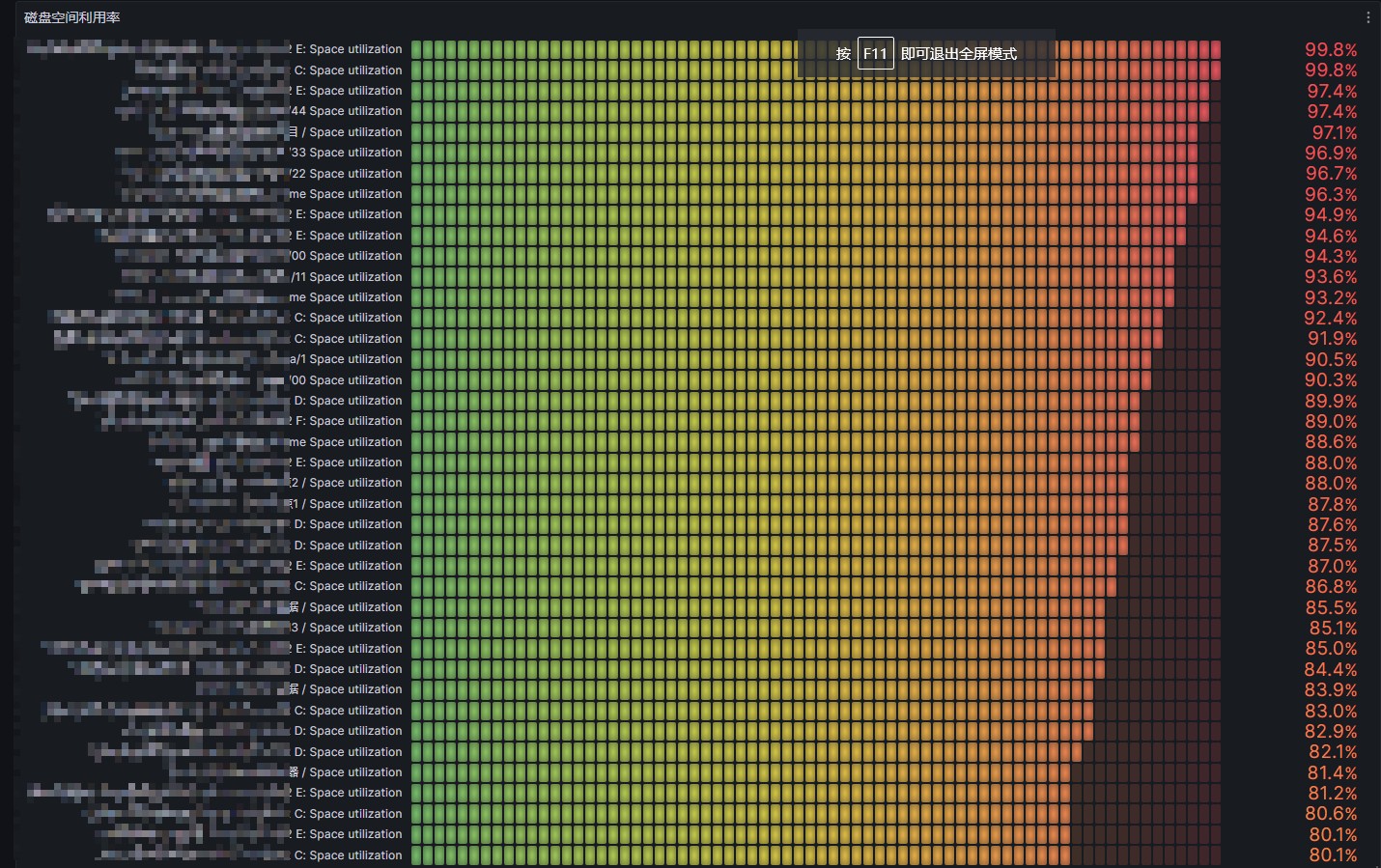Click the bar gauge for the 85.1% row

815,628
